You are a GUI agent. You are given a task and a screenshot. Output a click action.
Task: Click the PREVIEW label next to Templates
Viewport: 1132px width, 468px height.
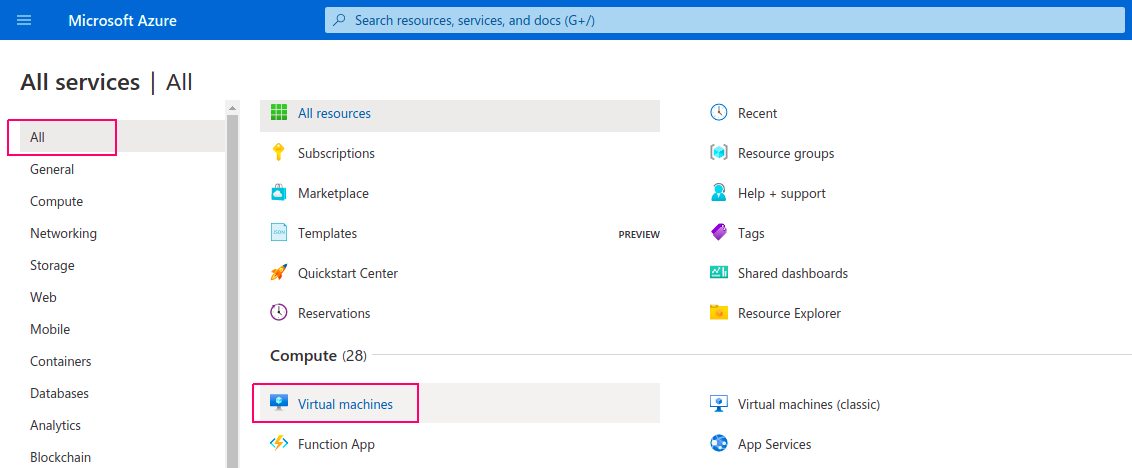639,235
